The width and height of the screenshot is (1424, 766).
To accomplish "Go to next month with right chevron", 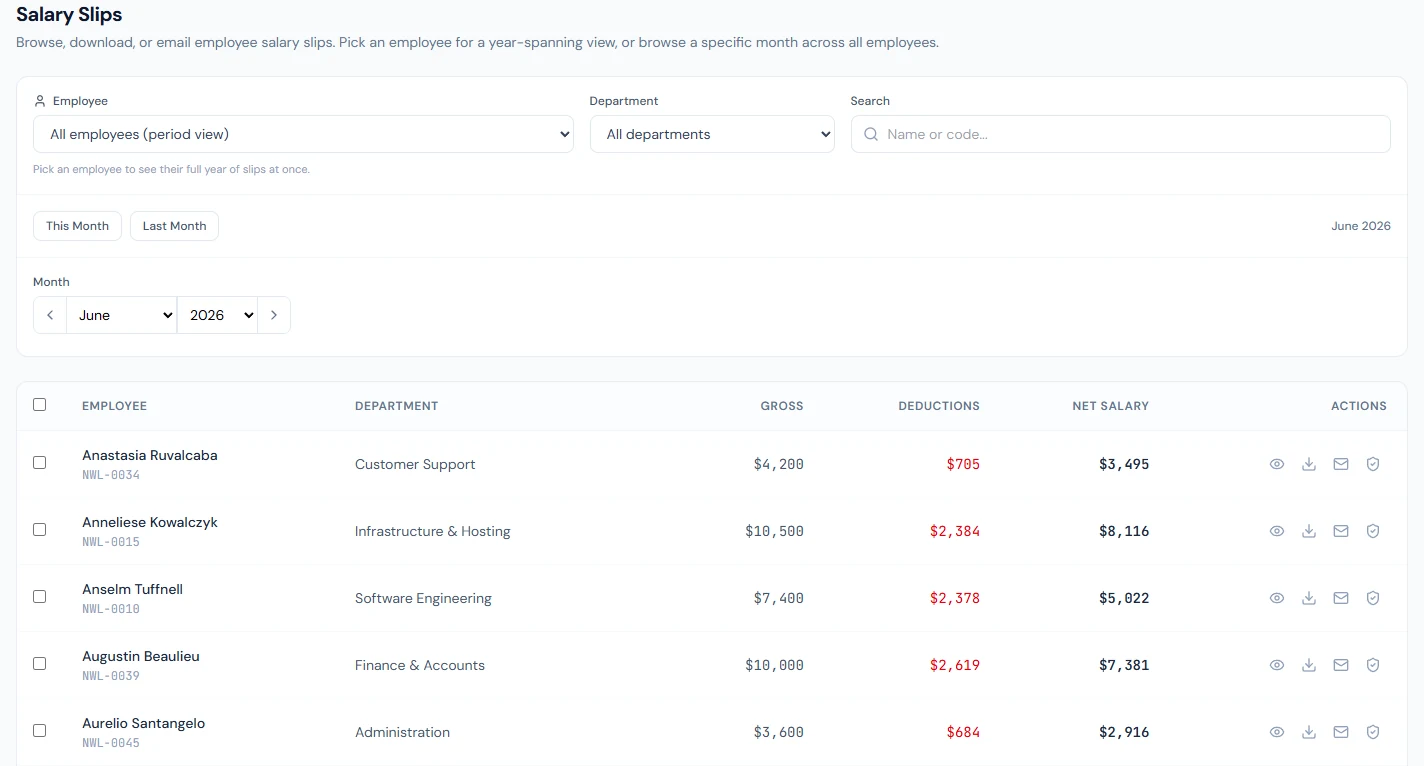I will (274, 315).
